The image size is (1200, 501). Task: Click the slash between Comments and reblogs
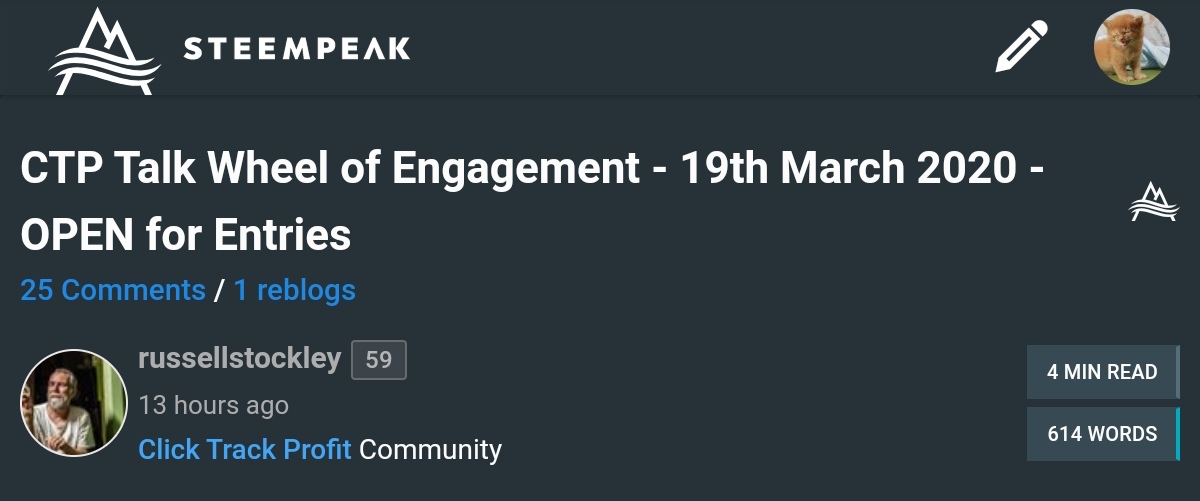click(x=219, y=290)
